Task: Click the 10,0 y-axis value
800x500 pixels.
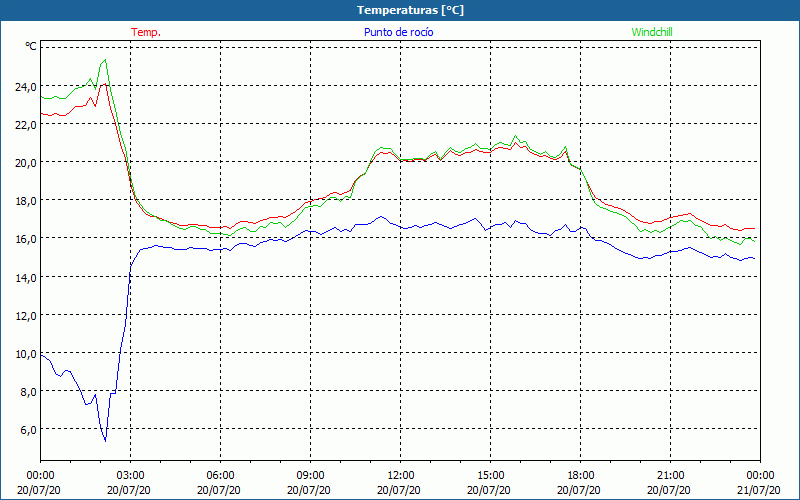Action: click(26, 354)
